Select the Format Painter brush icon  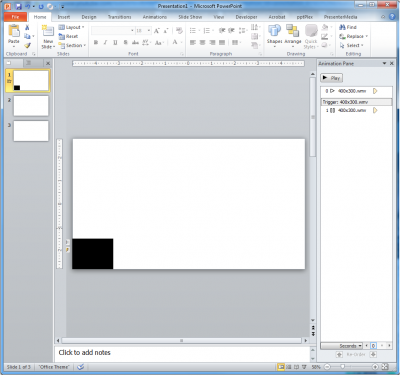[28, 45]
